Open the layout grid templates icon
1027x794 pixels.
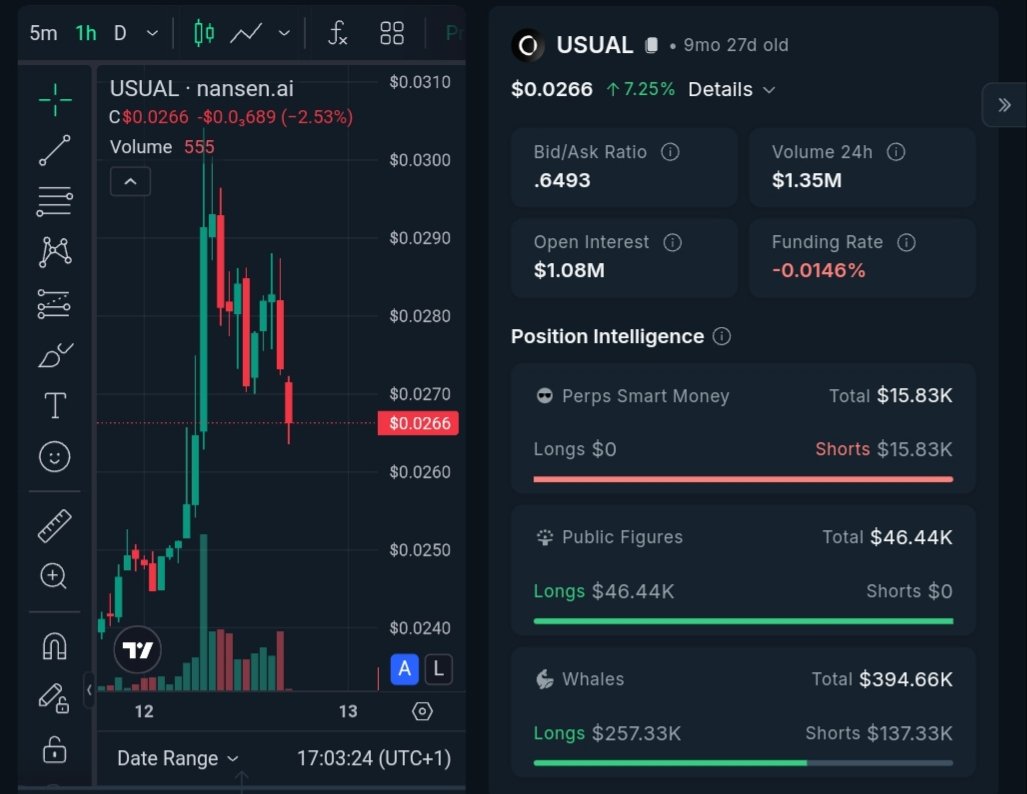point(392,33)
